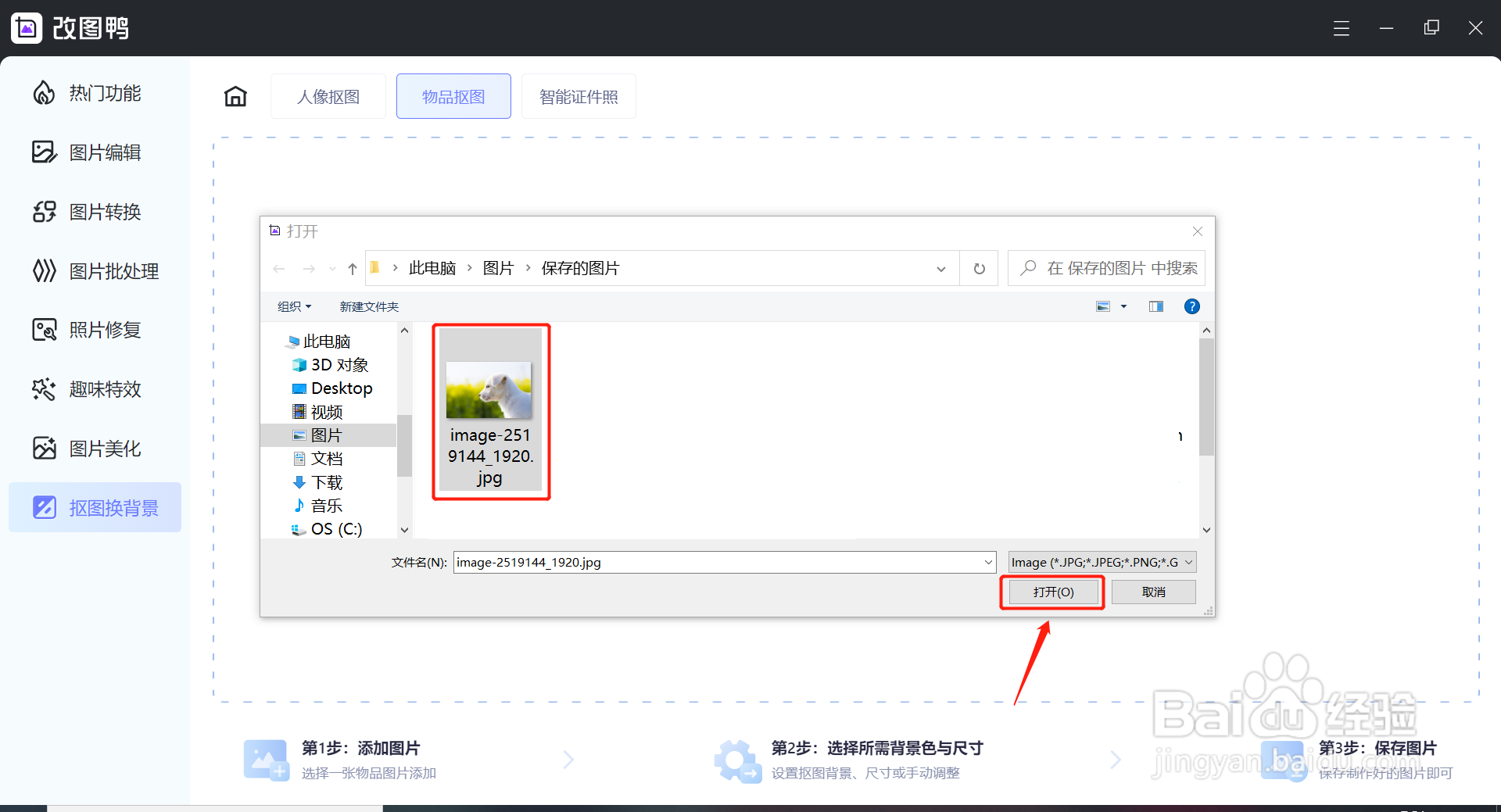
Task: Select 文档 in the navigation tree
Action: [317, 459]
